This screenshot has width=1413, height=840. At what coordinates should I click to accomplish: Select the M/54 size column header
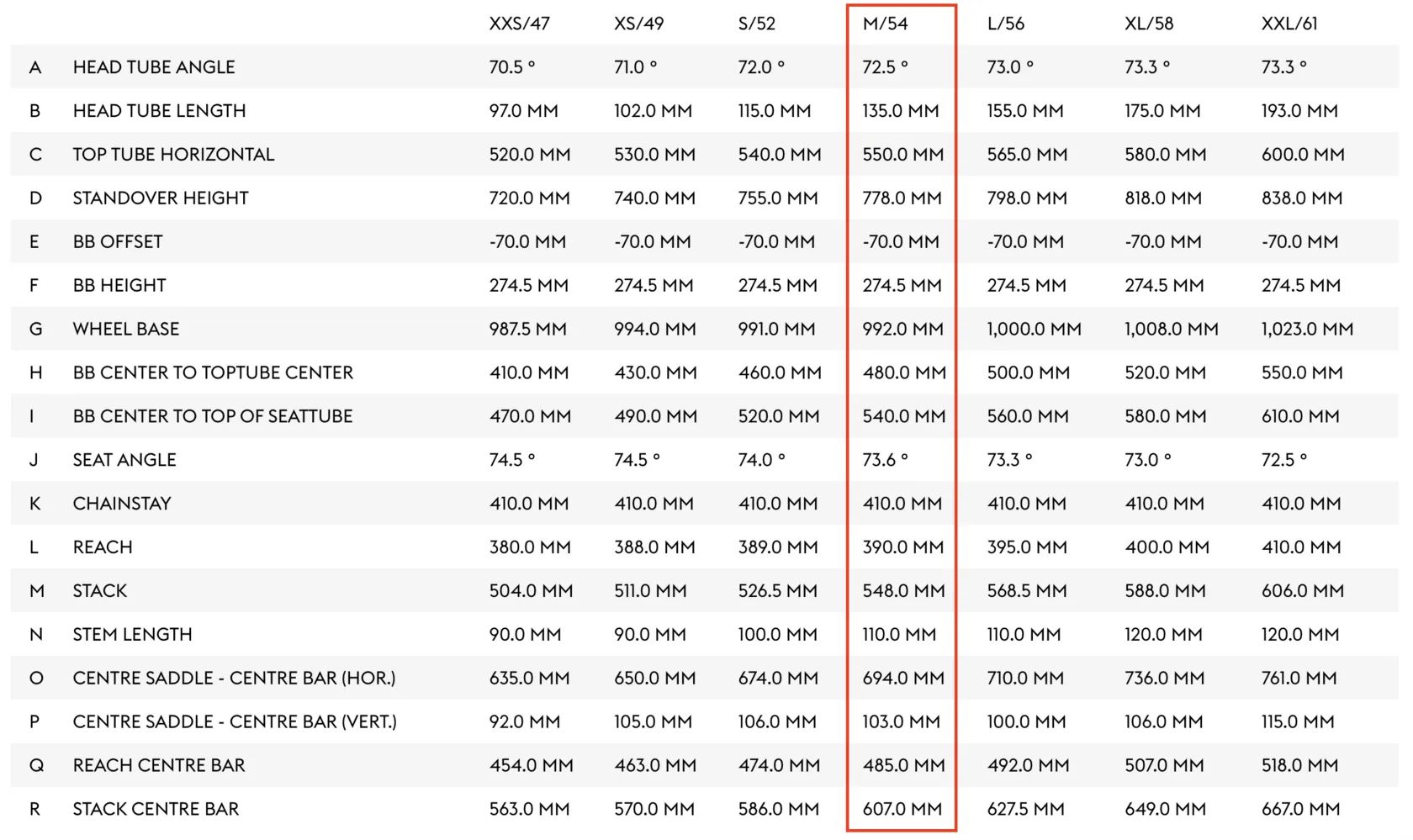[885, 24]
